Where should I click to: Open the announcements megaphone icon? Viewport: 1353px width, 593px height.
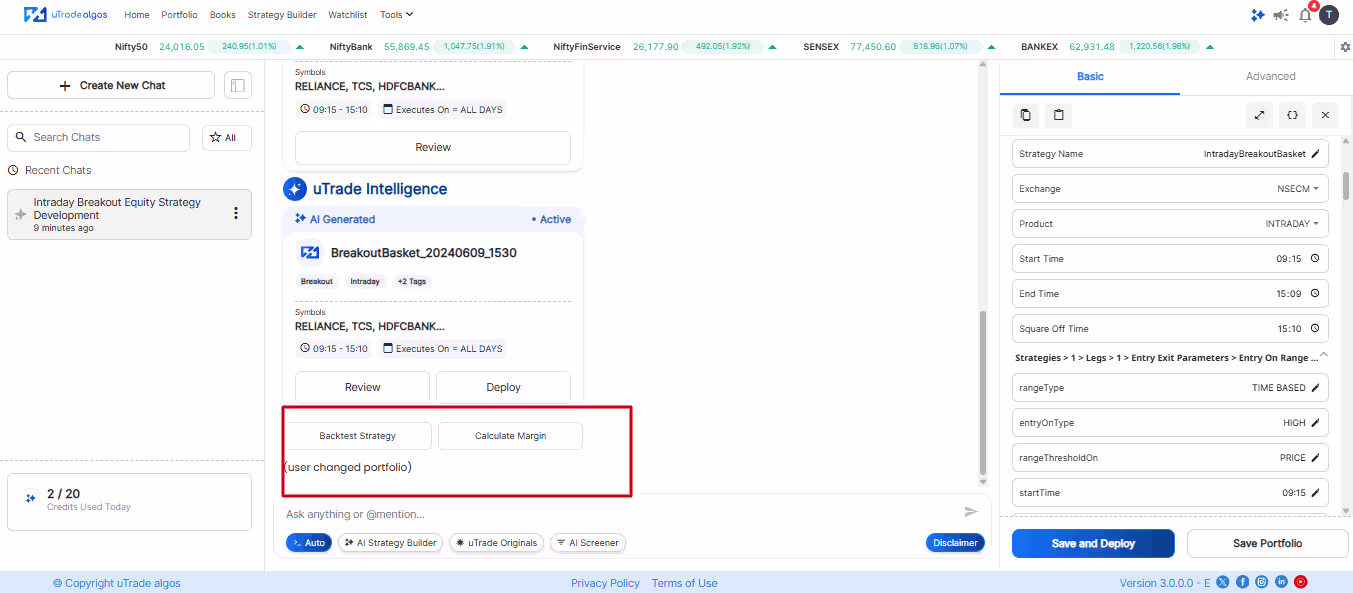tap(1281, 15)
